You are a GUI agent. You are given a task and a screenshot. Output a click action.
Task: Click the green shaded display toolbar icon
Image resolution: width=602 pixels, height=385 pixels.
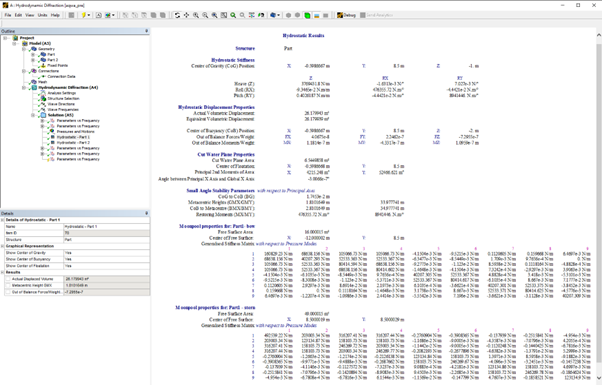tap(307, 15)
